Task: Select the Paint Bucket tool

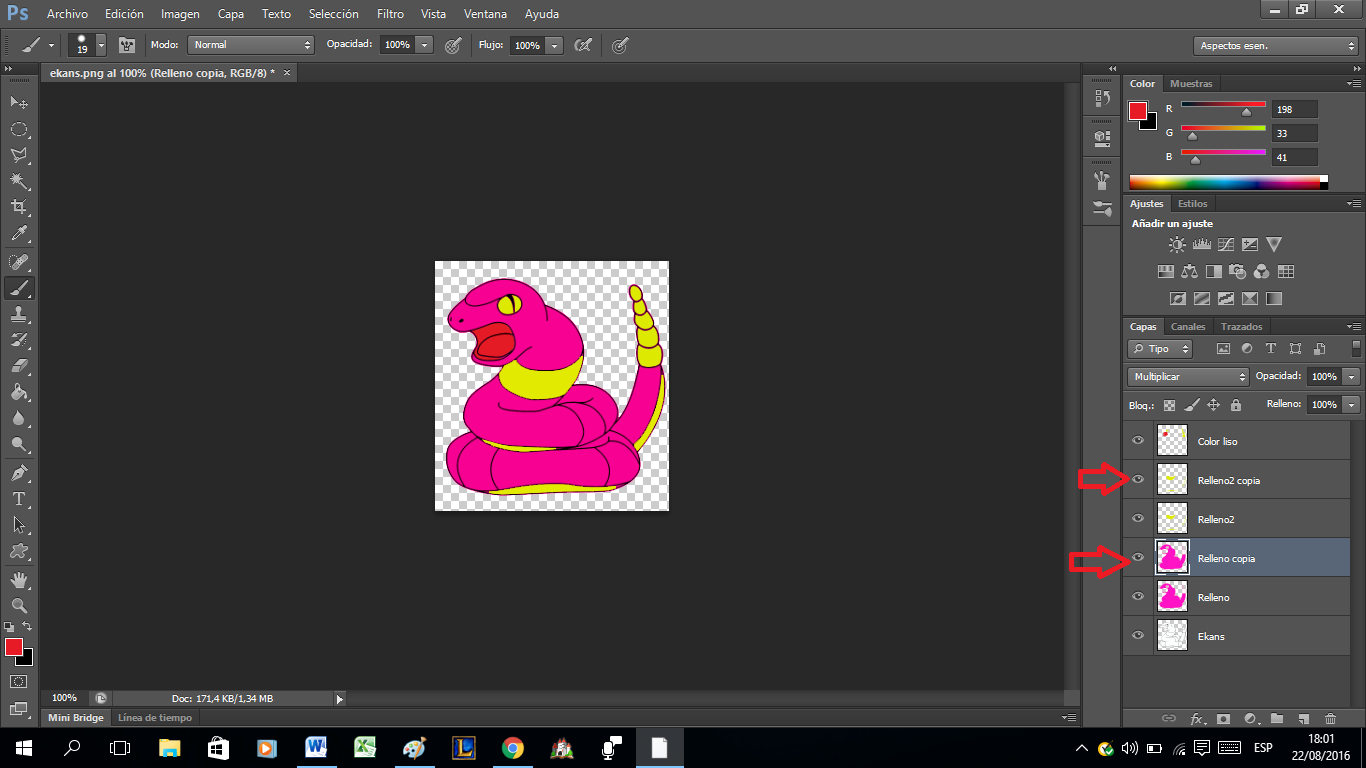Action: tap(19, 392)
